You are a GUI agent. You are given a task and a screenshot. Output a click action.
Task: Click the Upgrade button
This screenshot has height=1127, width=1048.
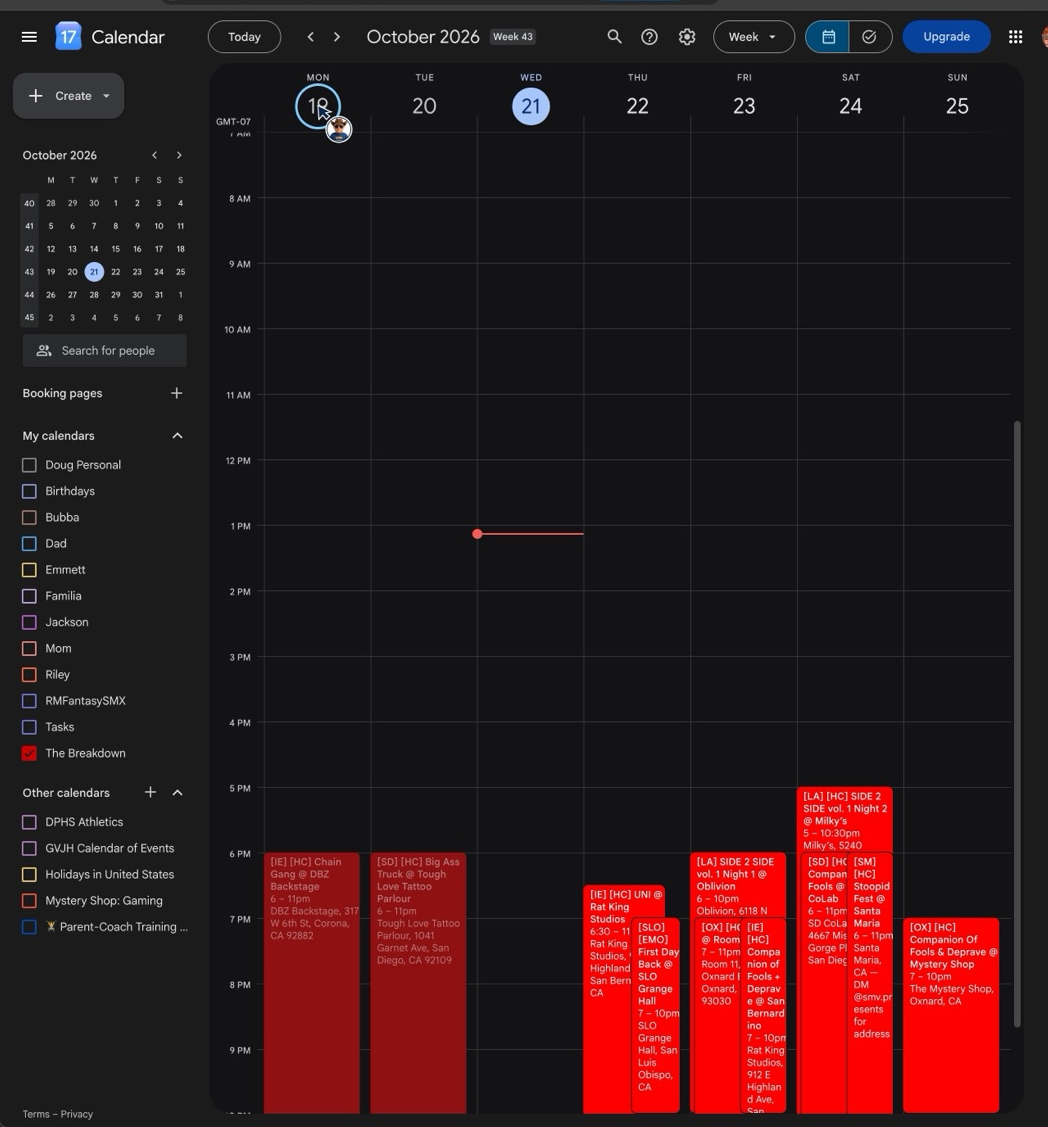tap(946, 37)
